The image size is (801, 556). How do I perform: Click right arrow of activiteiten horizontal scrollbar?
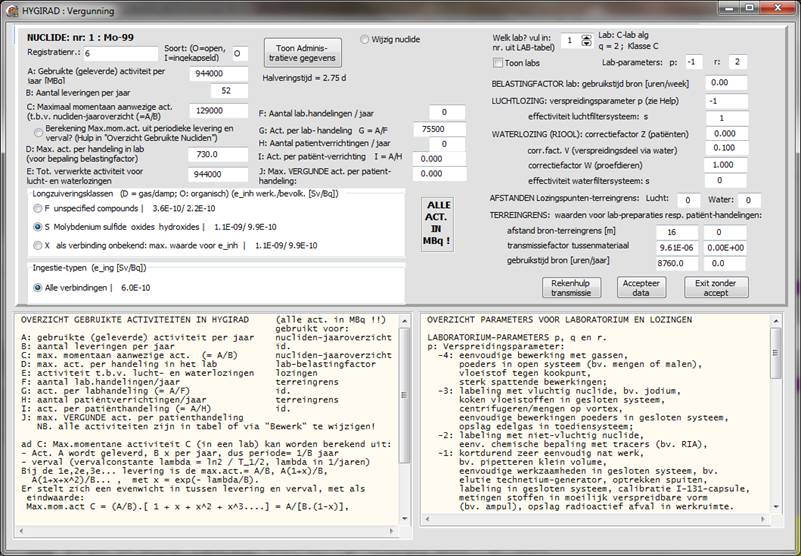(x=392, y=531)
